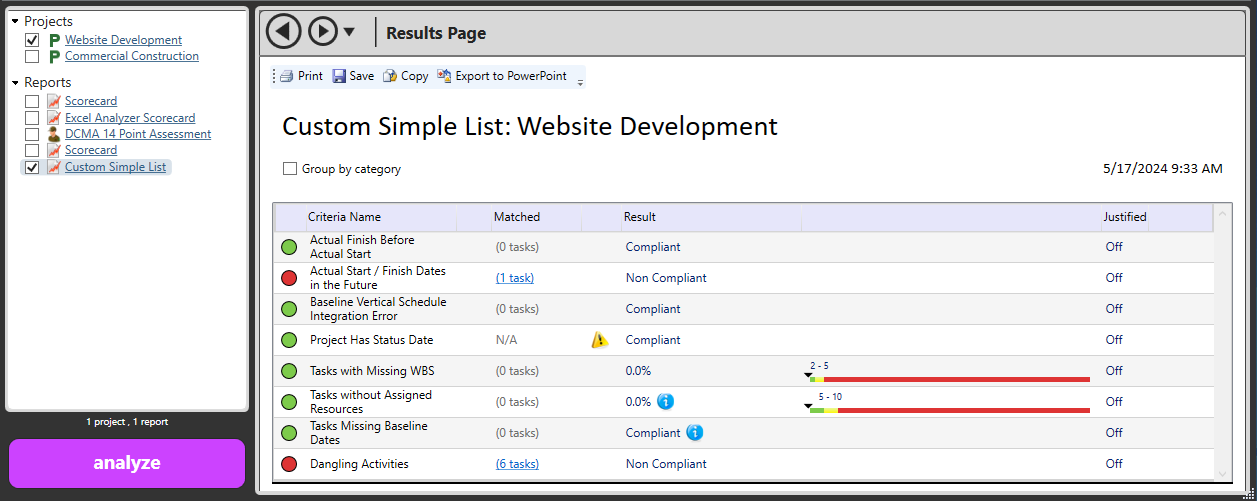The width and height of the screenshot is (1257, 501).
Task: Click info icon beside Tasks without Assigned Resources
Action: pos(666,401)
